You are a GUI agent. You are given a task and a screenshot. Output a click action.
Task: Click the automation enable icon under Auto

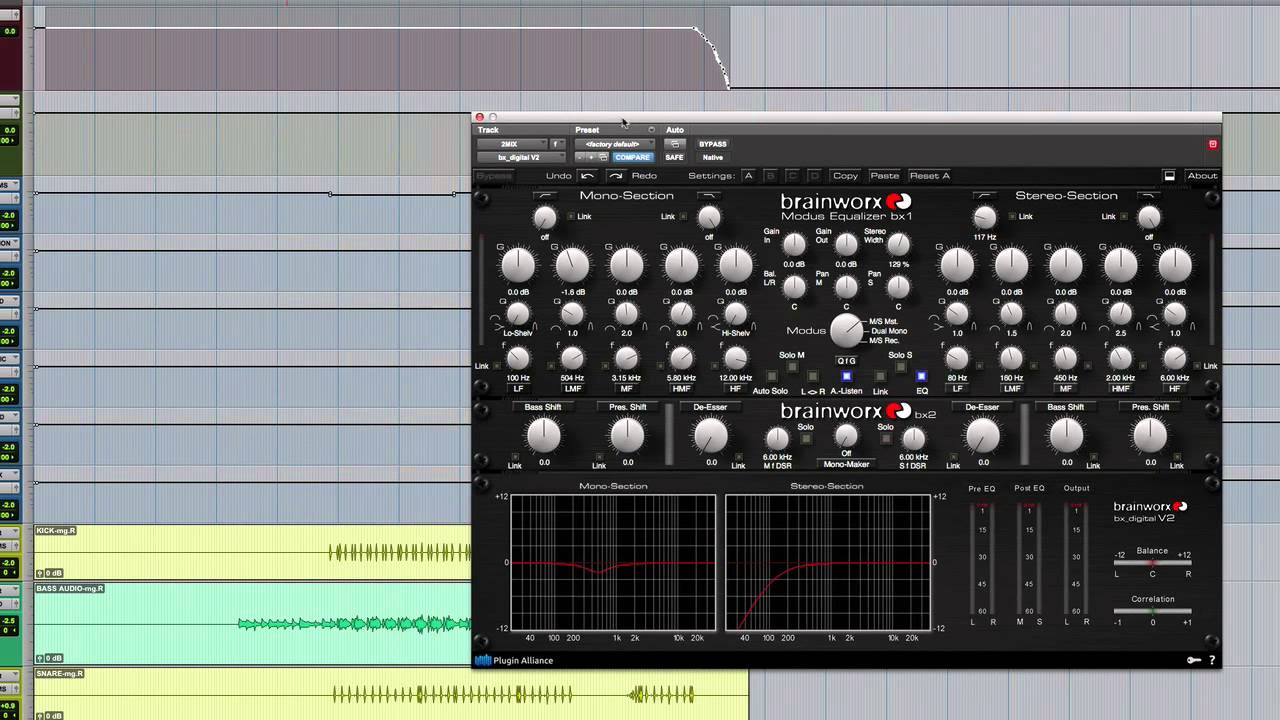[675, 144]
